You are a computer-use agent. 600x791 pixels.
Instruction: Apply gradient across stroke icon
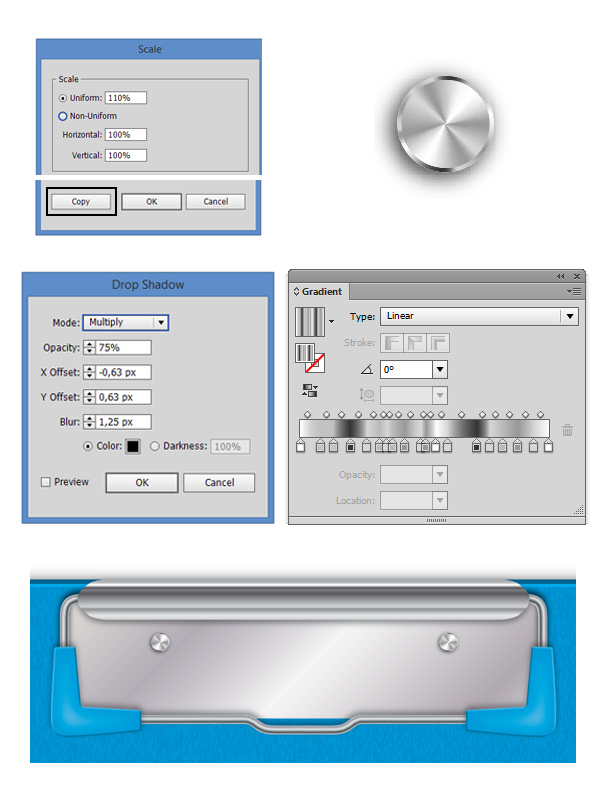point(438,343)
